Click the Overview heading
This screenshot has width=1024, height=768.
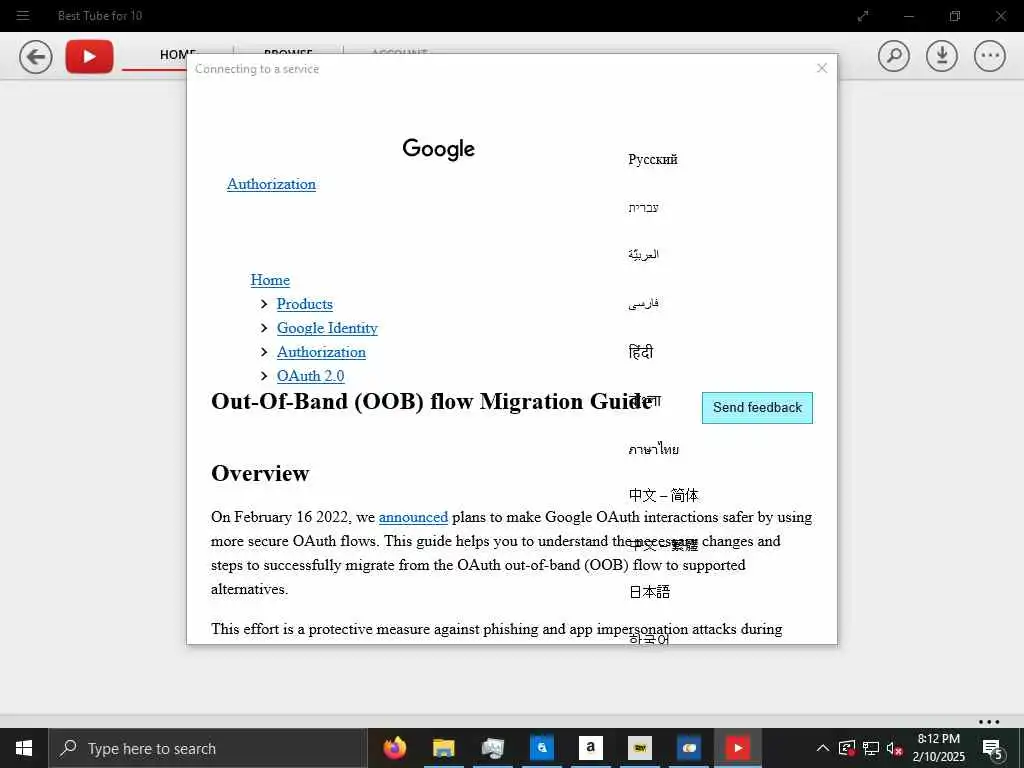pyautogui.click(x=260, y=473)
